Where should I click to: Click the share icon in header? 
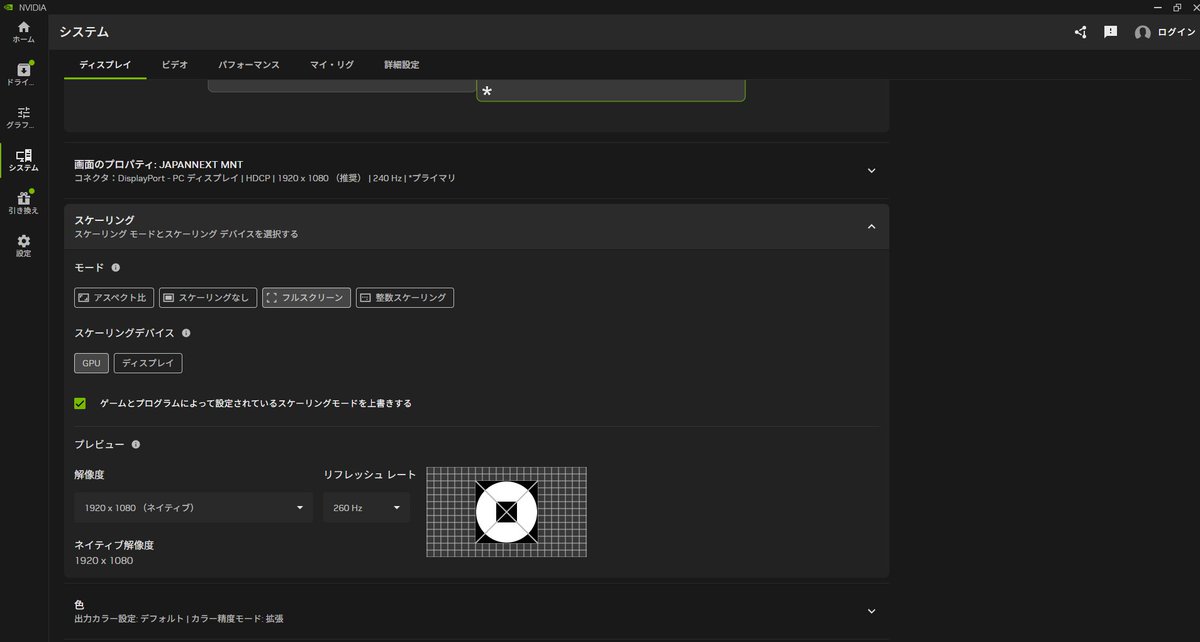(1081, 32)
